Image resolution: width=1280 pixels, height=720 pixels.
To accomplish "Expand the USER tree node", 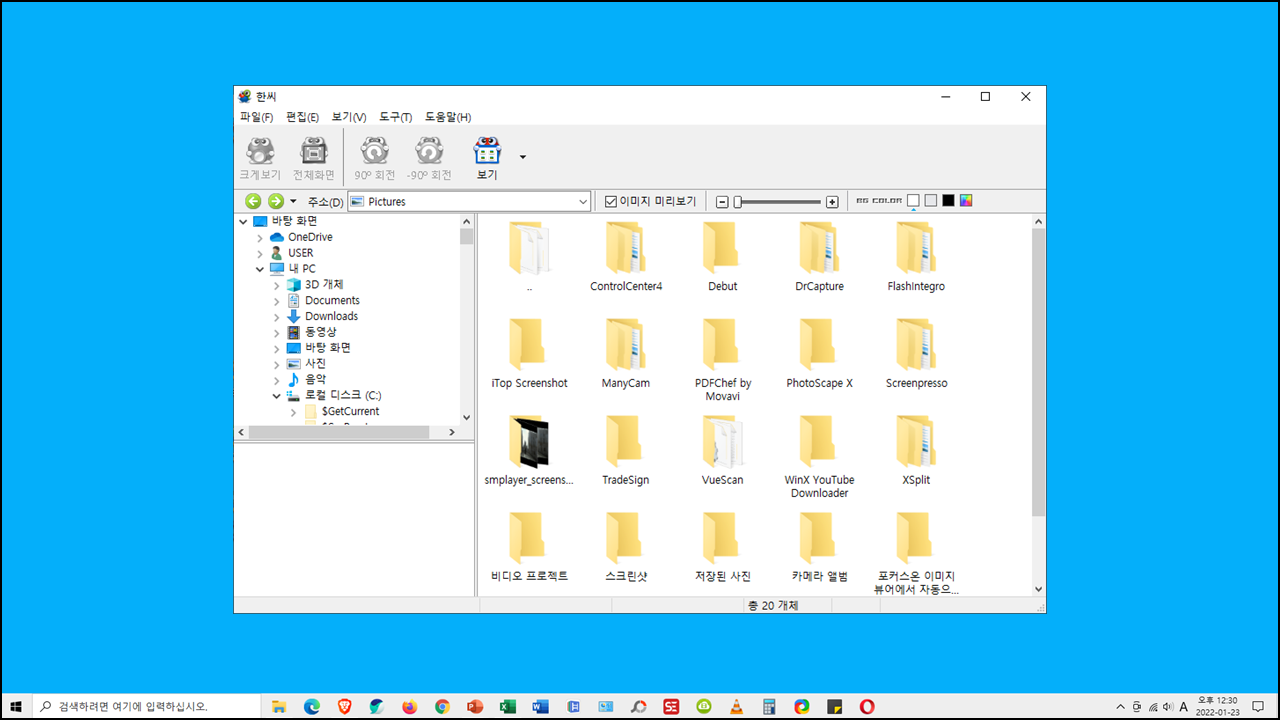I will click(260, 253).
